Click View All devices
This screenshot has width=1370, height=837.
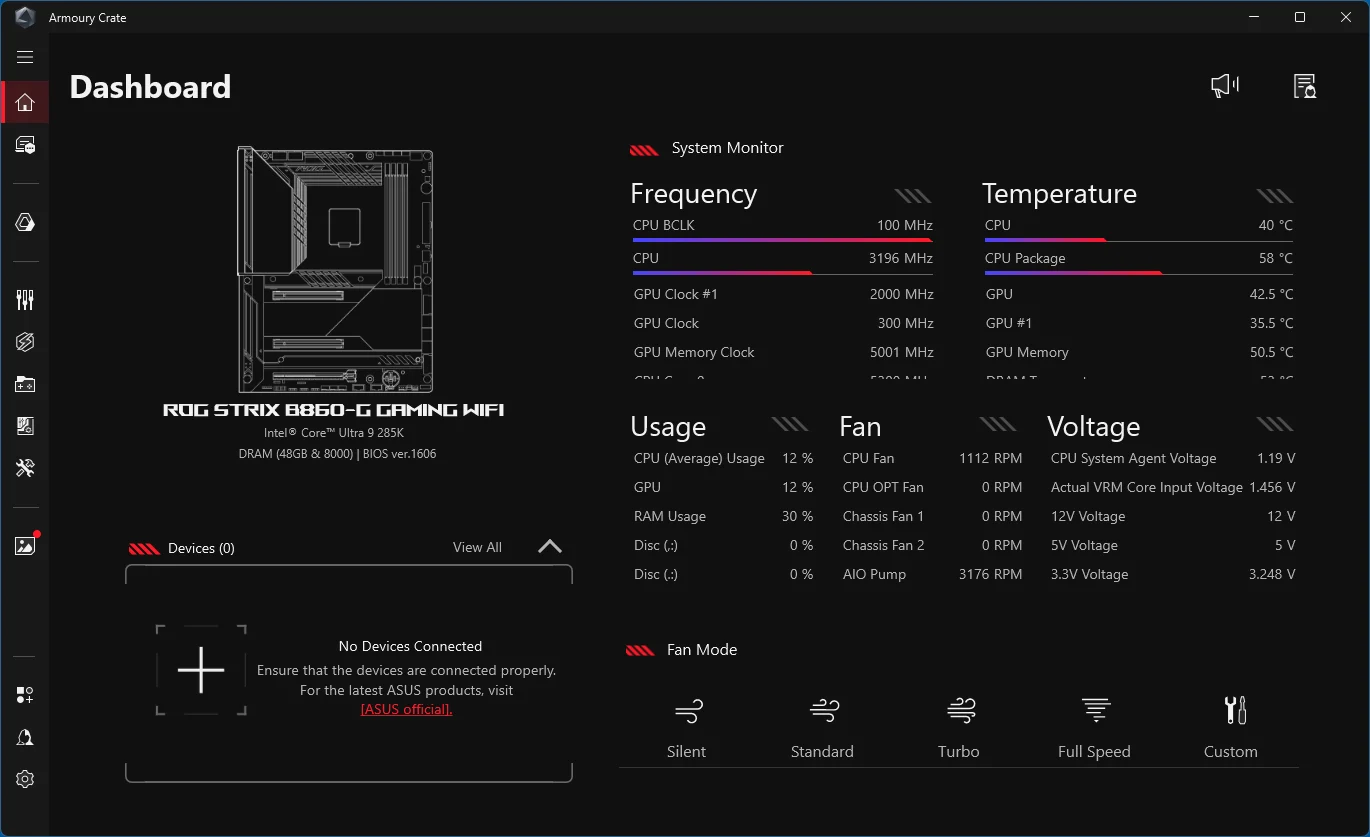(477, 547)
